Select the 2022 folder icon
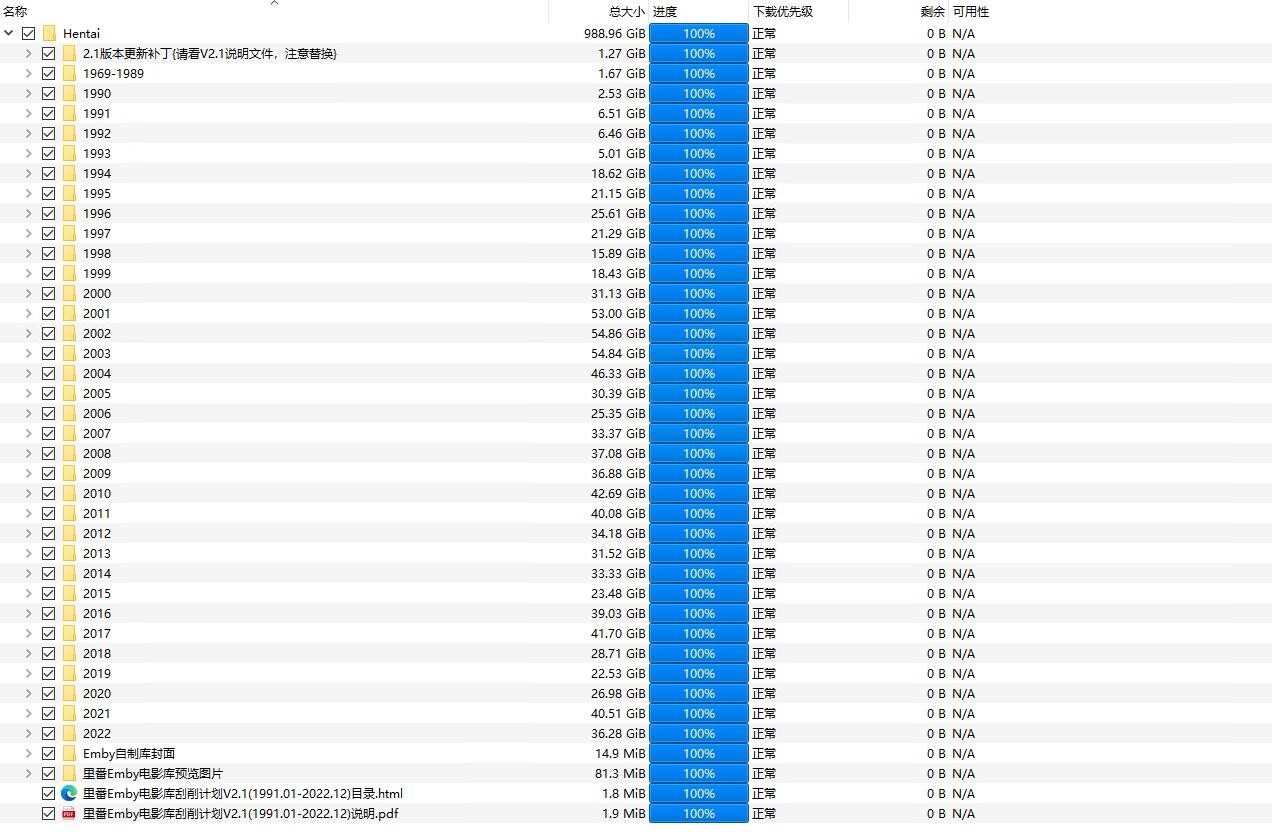This screenshot has height=836, width=1272. click(x=69, y=733)
